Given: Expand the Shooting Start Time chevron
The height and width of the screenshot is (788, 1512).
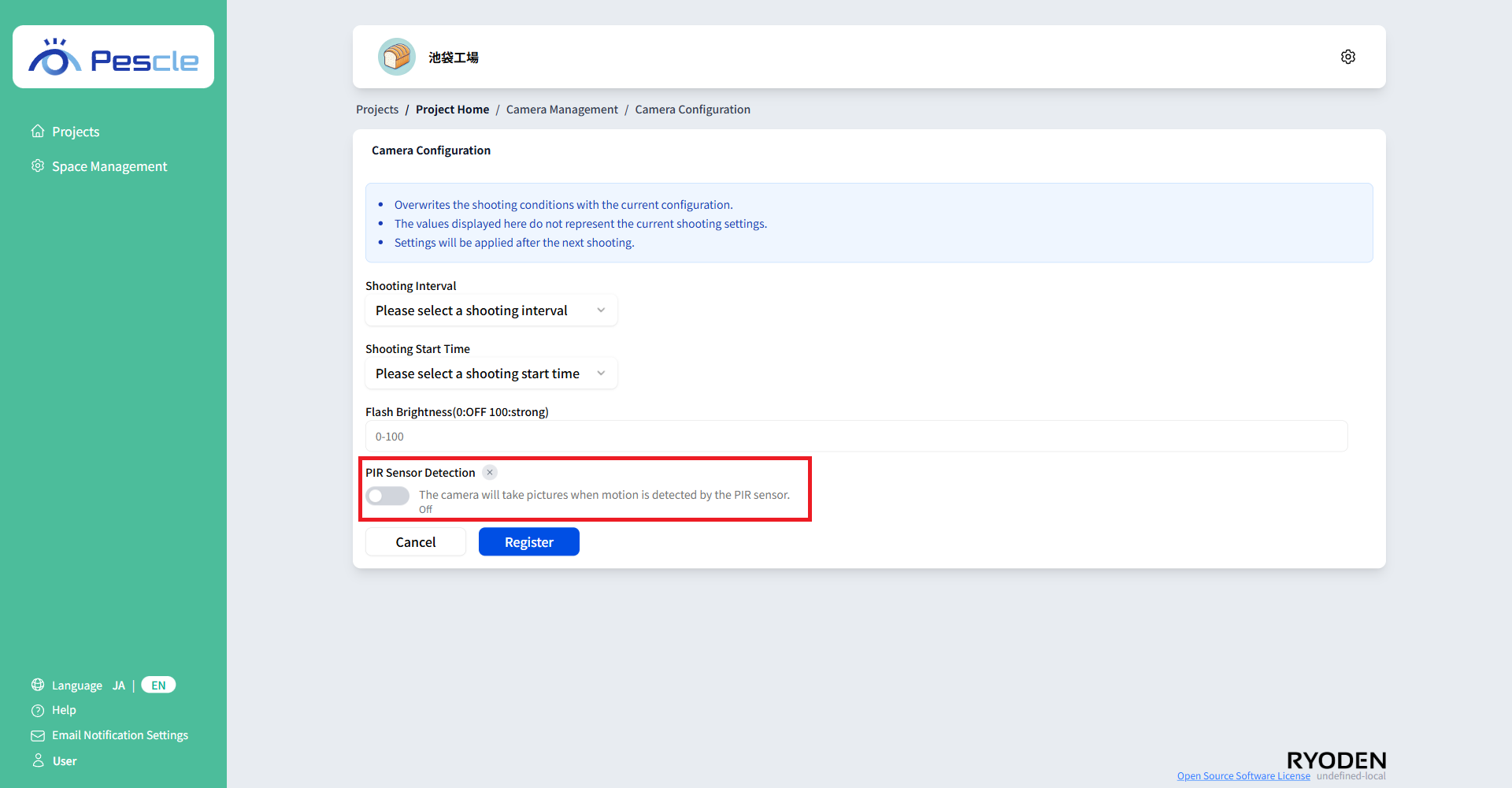Looking at the screenshot, I should click(600, 373).
